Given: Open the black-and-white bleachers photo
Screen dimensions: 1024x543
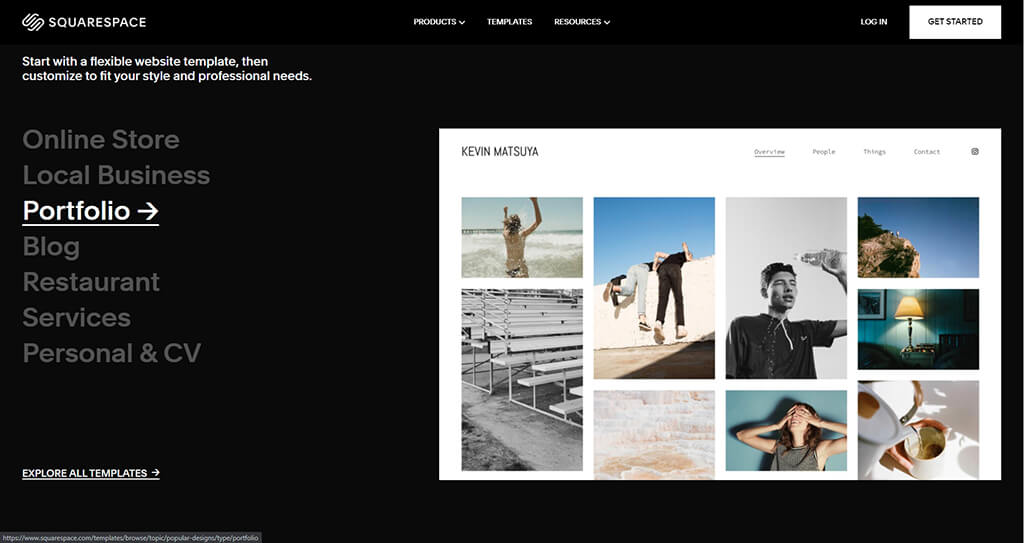Looking at the screenshot, I should [522, 380].
